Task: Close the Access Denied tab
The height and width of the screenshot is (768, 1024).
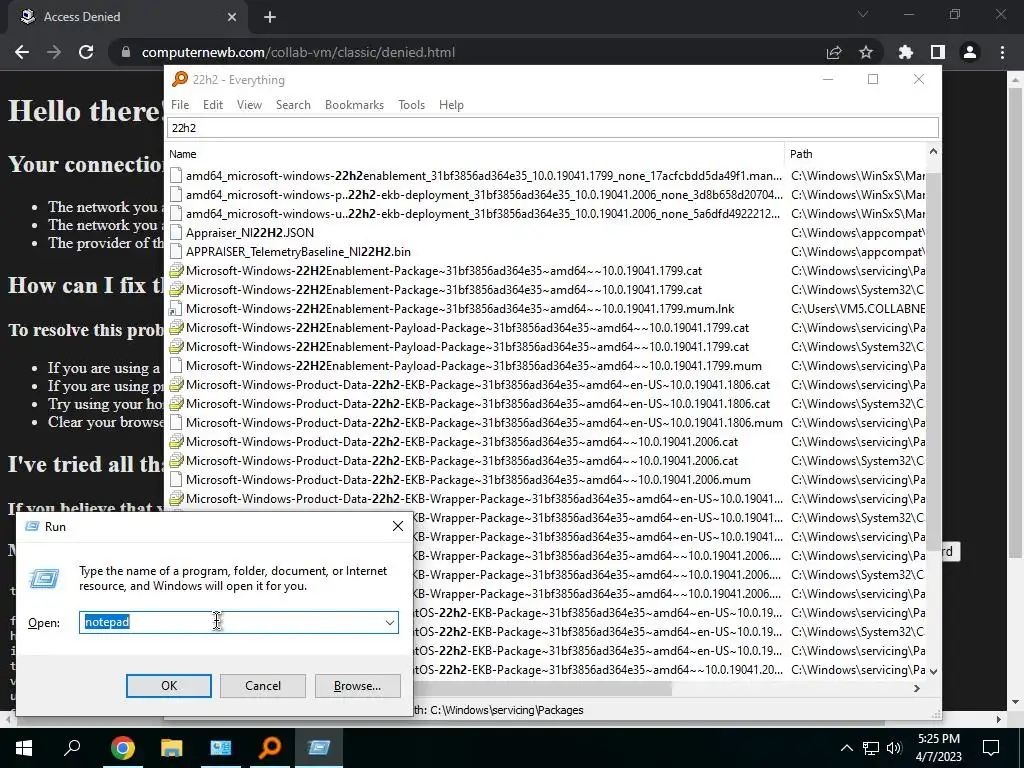Action: tap(232, 17)
